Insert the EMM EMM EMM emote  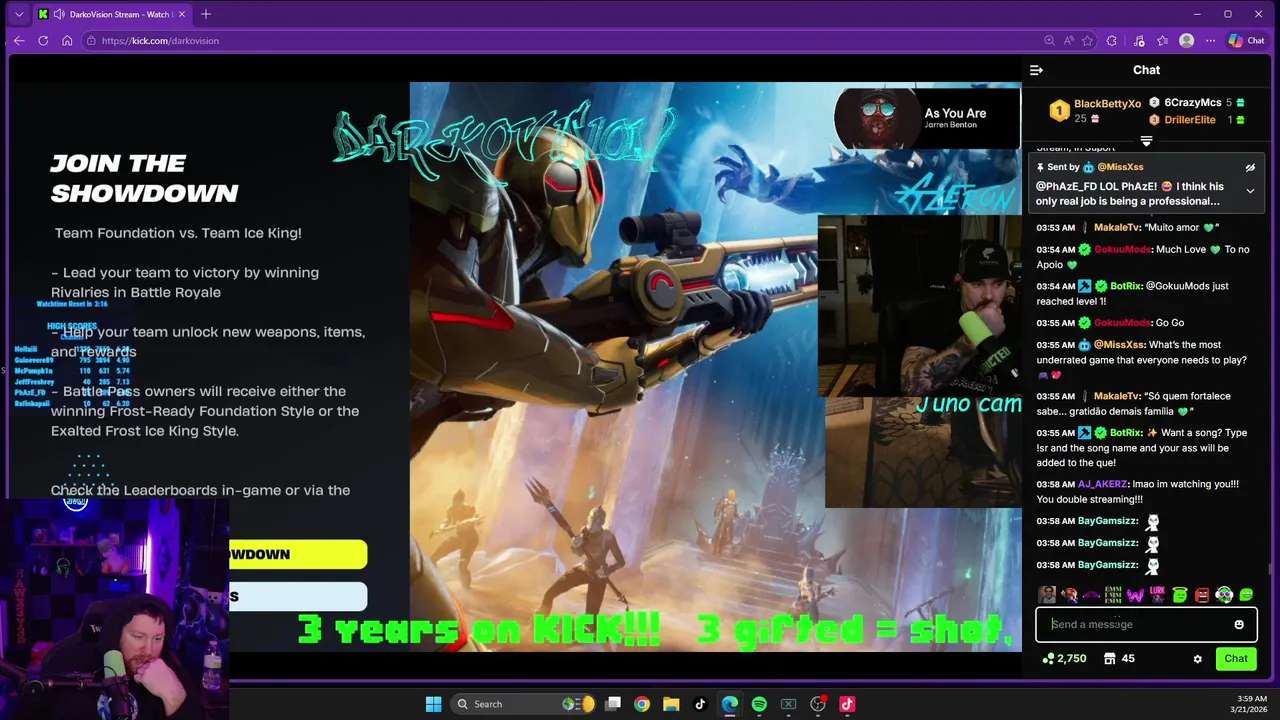(x=1113, y=595)
